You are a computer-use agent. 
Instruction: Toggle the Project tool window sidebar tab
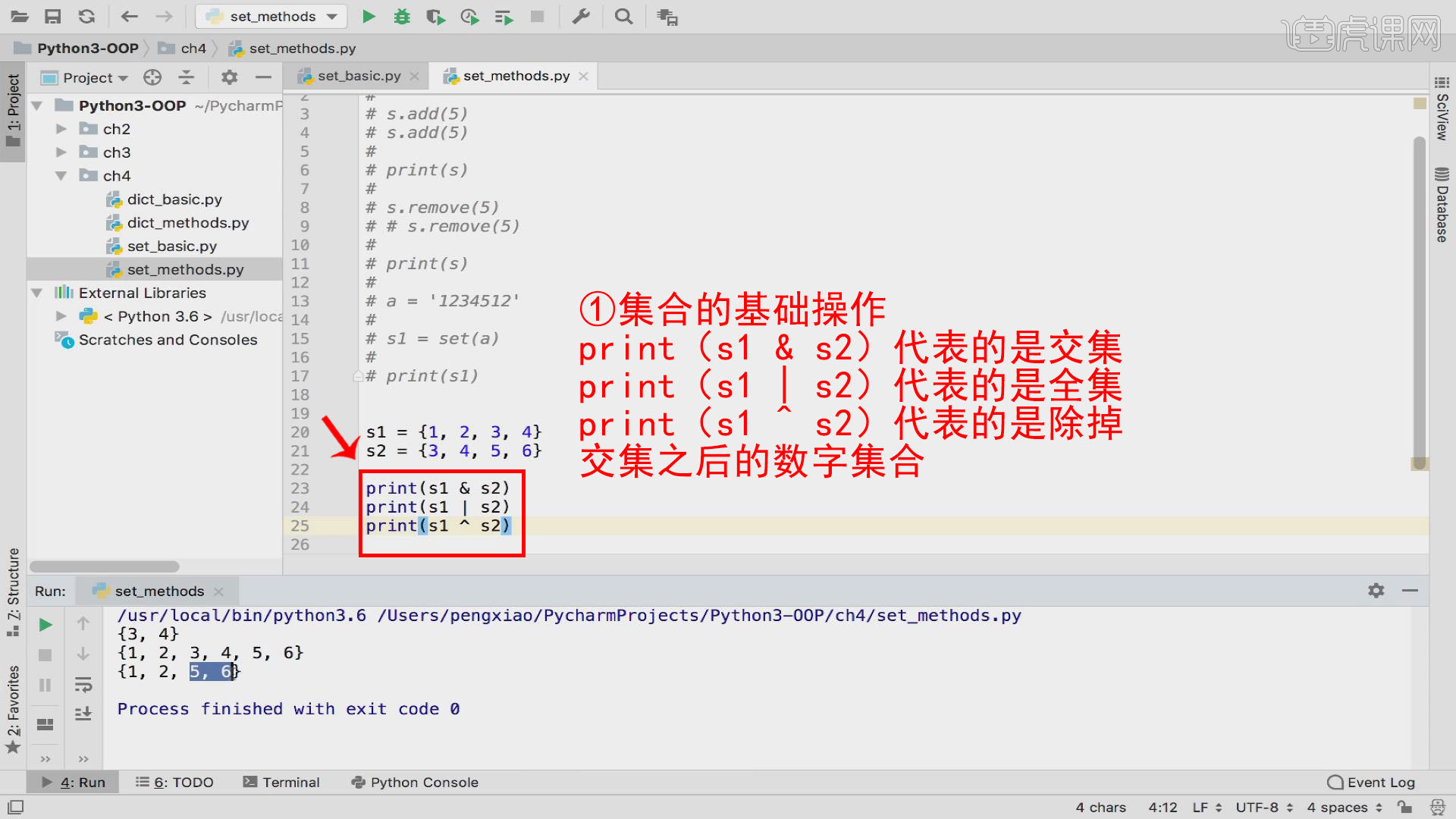point(13,110)
